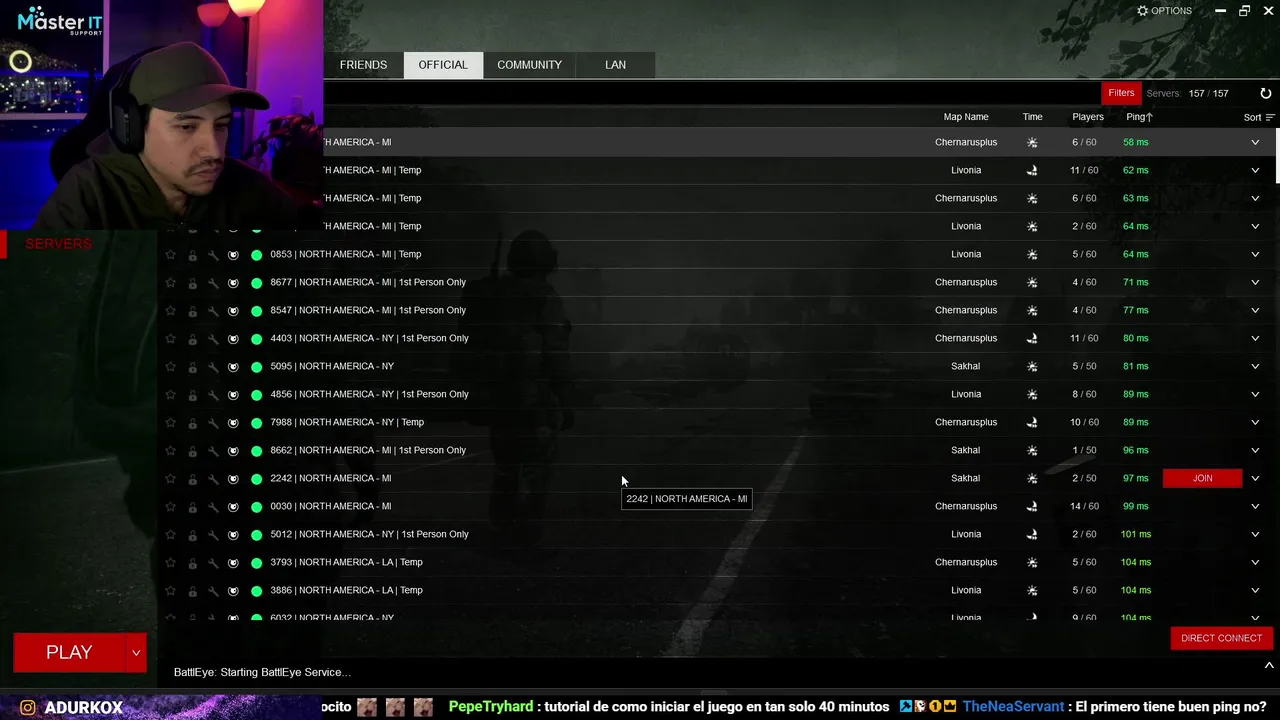Join server 2242 with the JOIN button
1280x720 pixels.
(1202, 478)
